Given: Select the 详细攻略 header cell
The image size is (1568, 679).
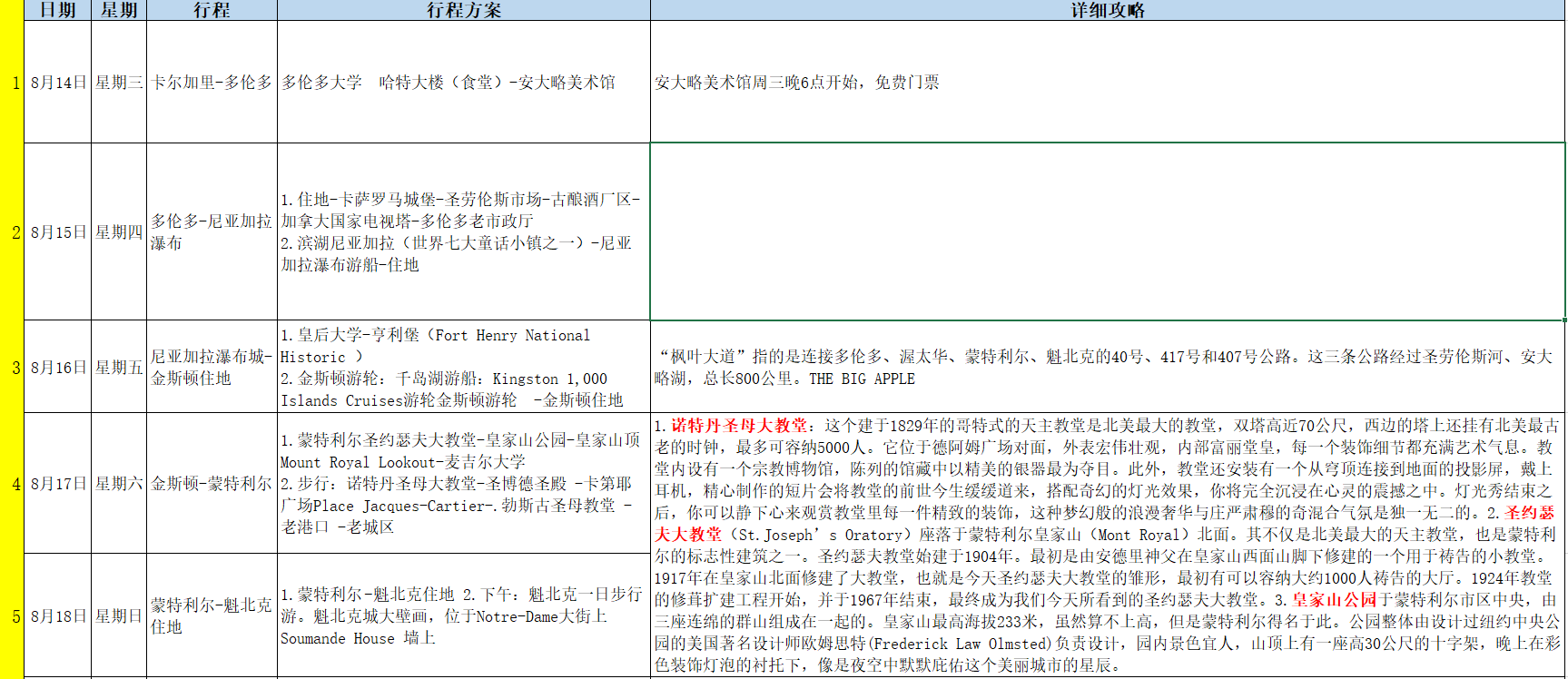Looking at the screenshot, I should (1108, 10).
